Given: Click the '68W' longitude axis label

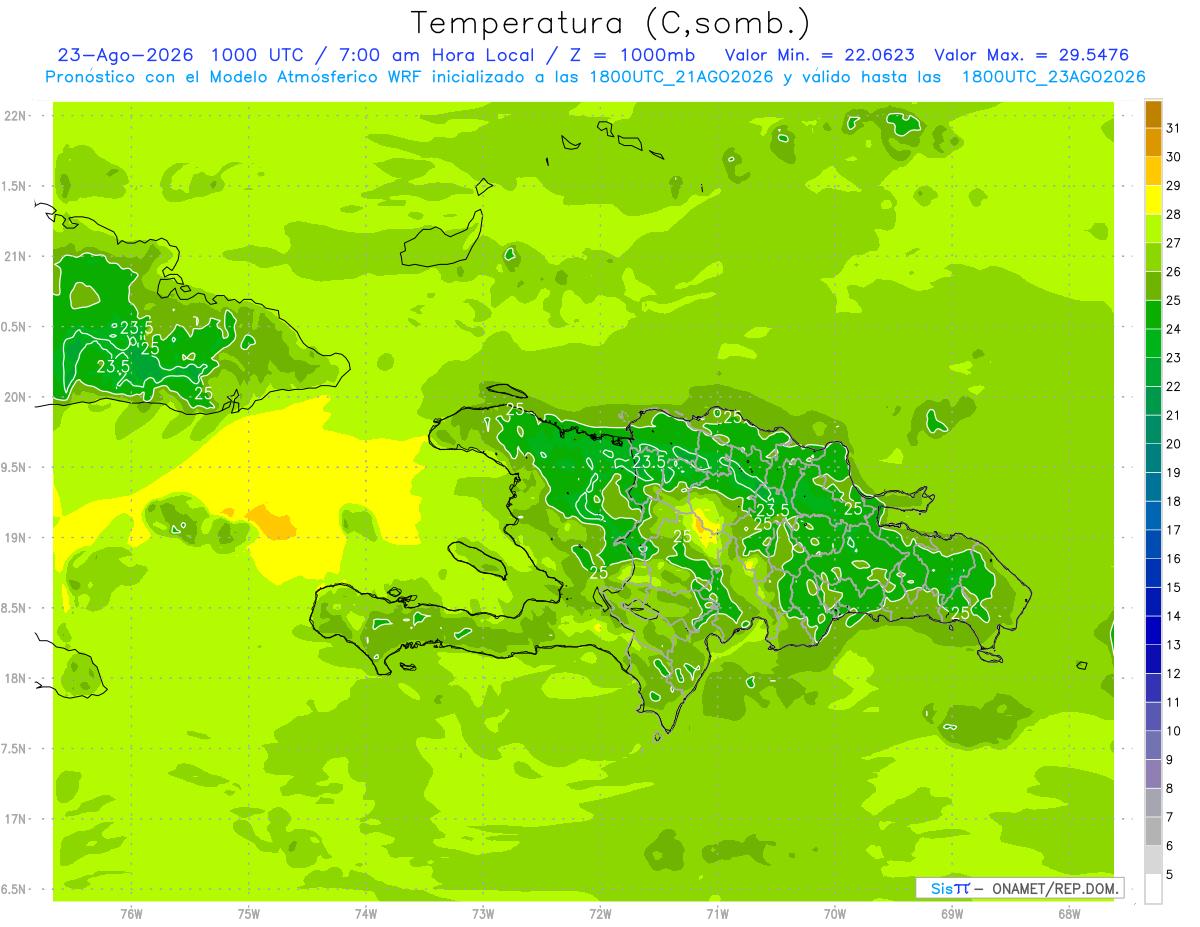Looking at the screenshot, I should [1068, 913].
